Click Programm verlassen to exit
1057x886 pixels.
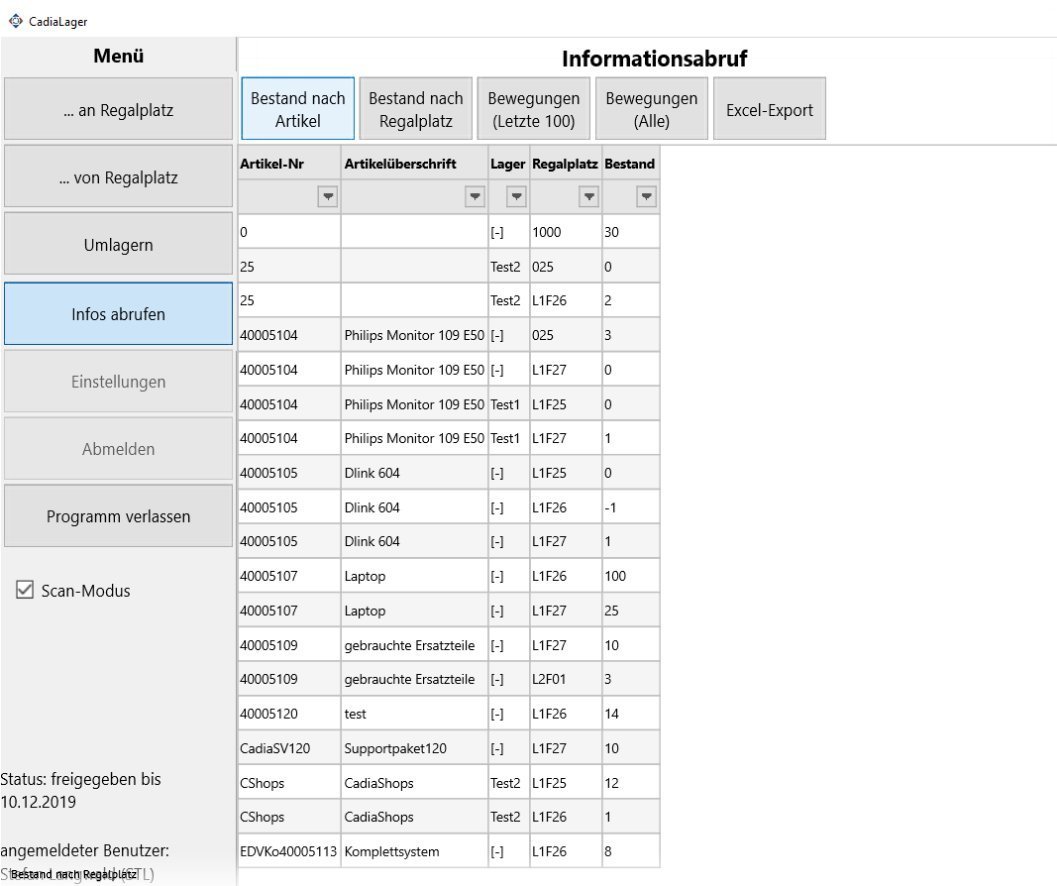(118, 517)
